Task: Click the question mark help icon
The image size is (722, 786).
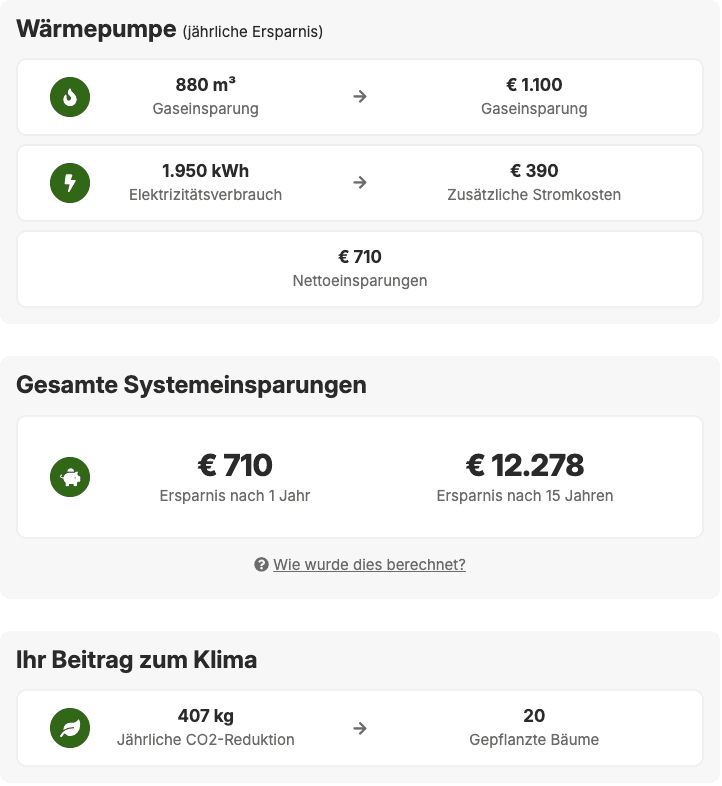Action: 262,565
